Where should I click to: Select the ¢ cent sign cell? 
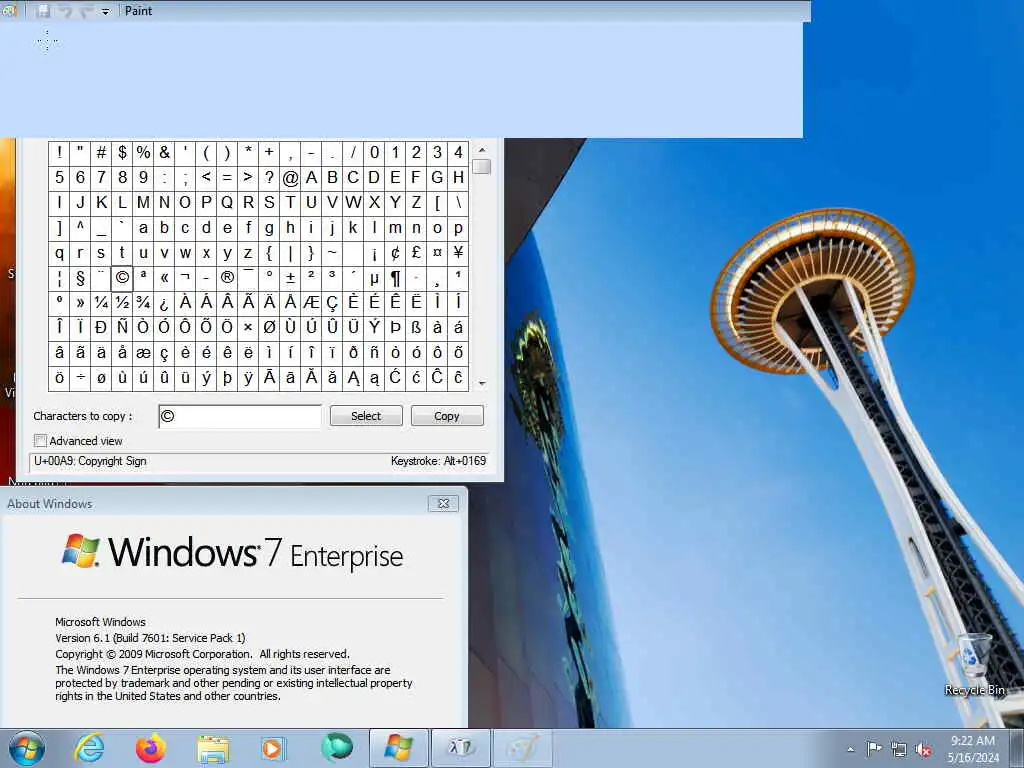[395, 253]
